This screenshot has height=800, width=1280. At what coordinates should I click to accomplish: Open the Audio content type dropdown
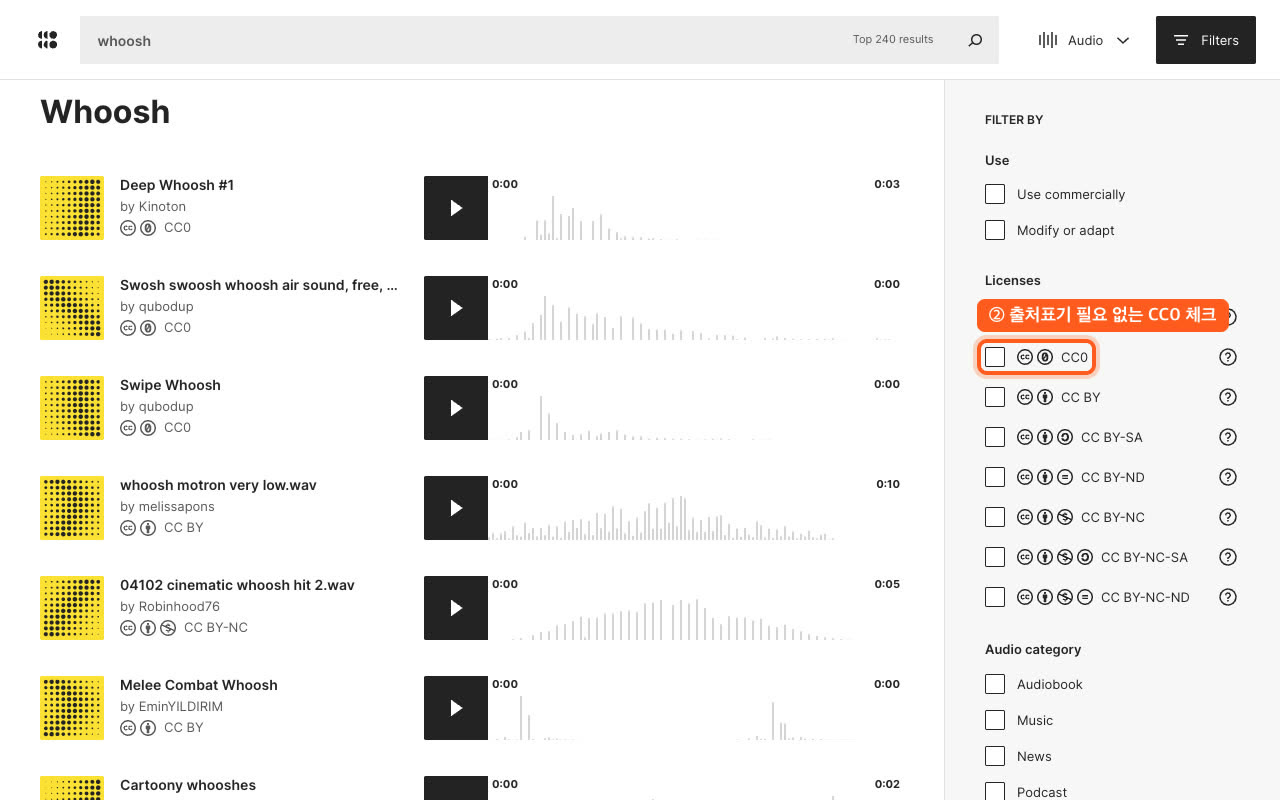(1084, 40)
